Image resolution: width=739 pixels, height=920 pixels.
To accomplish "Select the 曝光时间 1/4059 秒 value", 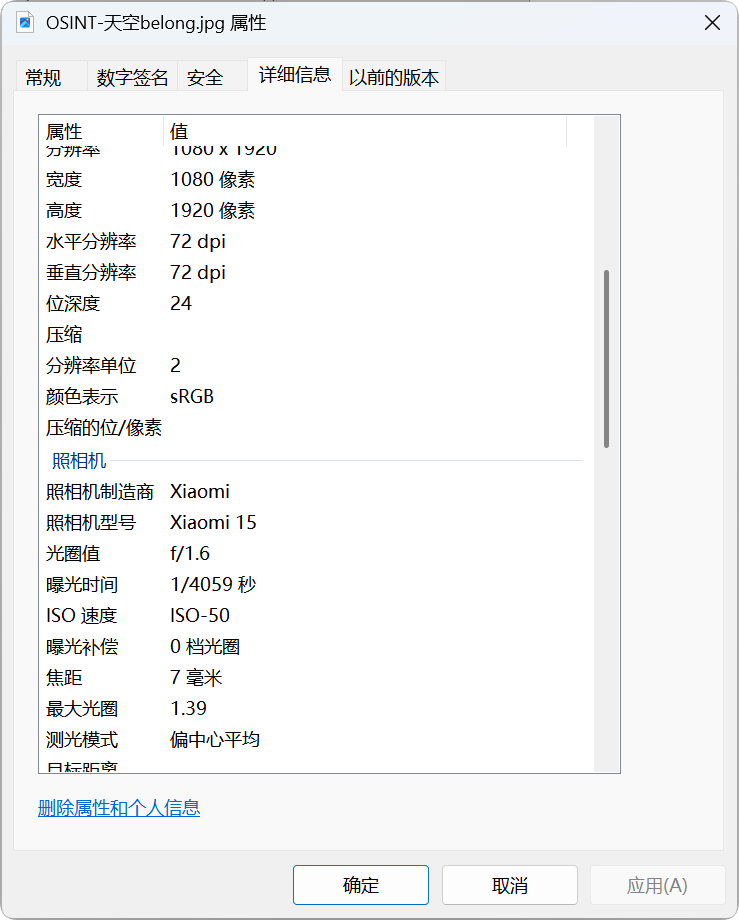I will click(x=213, y=584).
